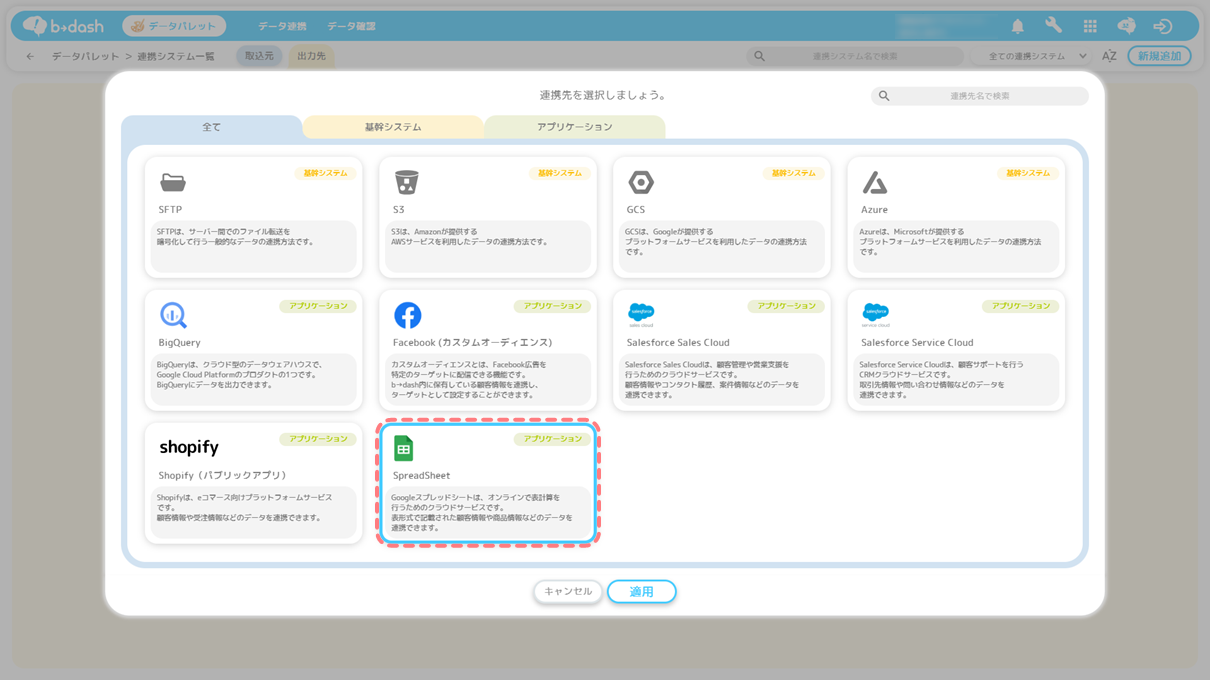Click the BigQuery logo icon
This screenshot has width=1210, height=680.
click(173, 315)
